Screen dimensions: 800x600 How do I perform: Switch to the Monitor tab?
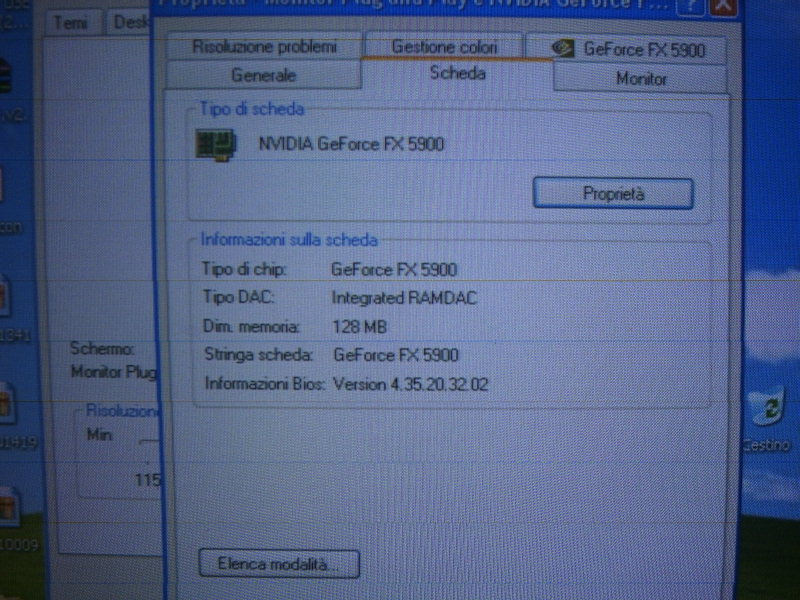[x=641, y=79]
